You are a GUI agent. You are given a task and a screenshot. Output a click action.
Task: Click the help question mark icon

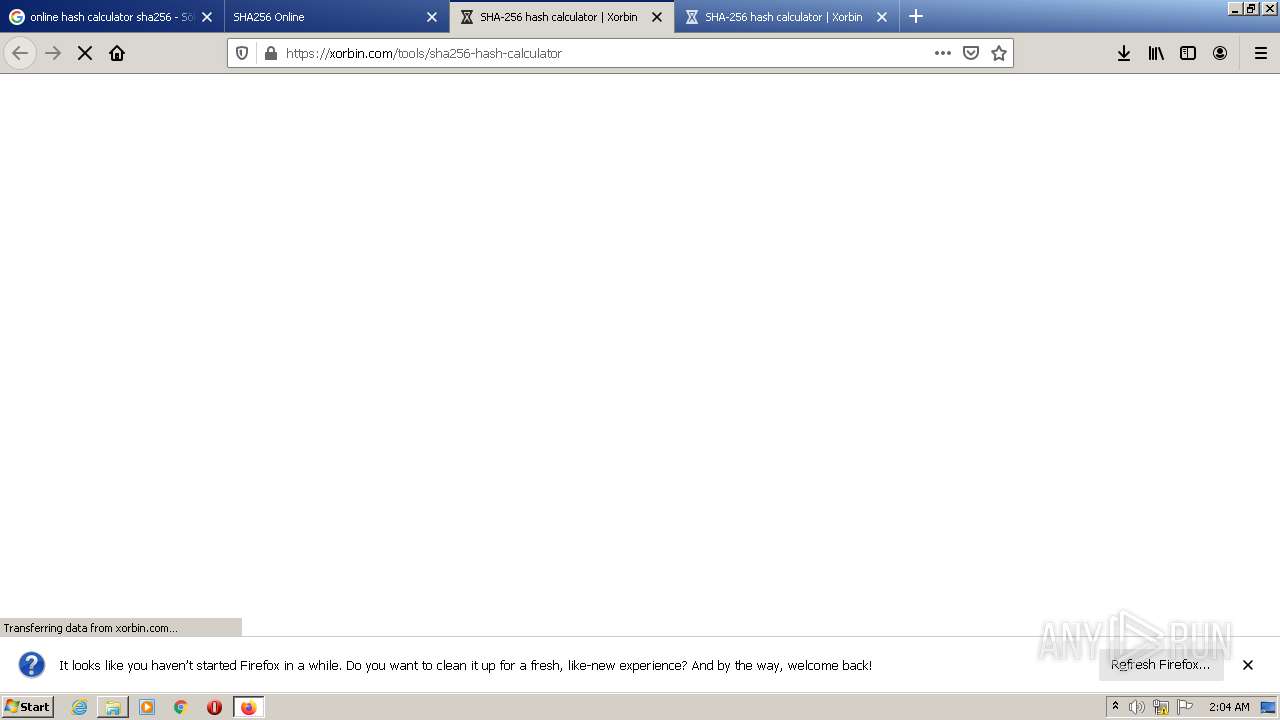(x=32, y=665)
